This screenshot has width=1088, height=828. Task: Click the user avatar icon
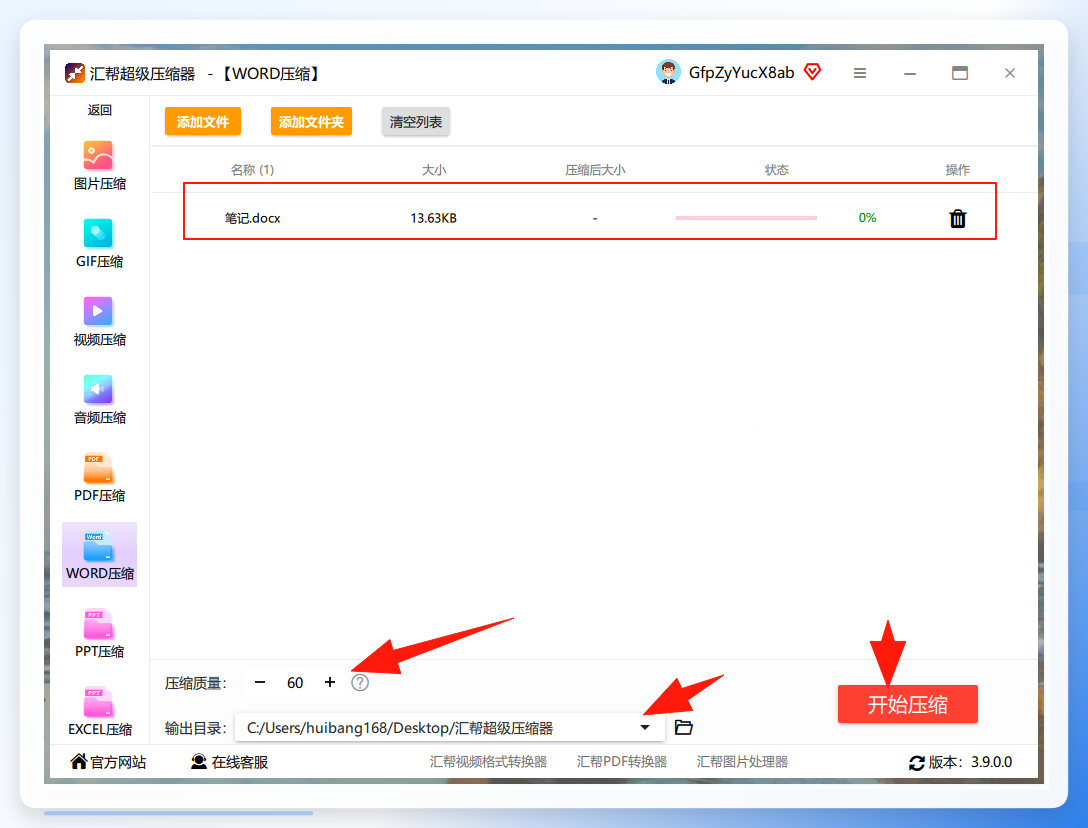pos(668,72)
